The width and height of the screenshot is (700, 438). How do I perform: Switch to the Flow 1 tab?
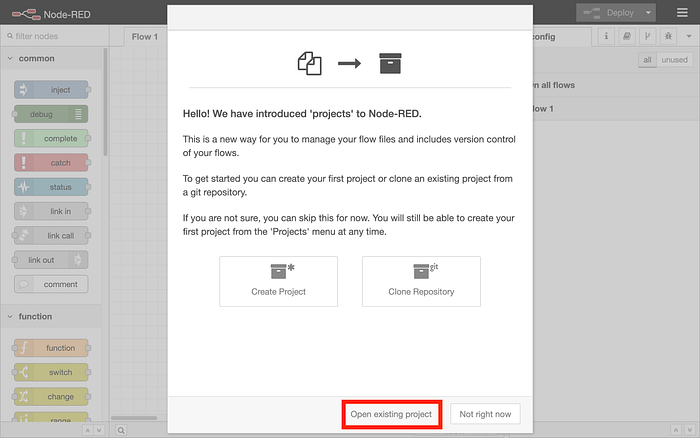coord(144,37)
